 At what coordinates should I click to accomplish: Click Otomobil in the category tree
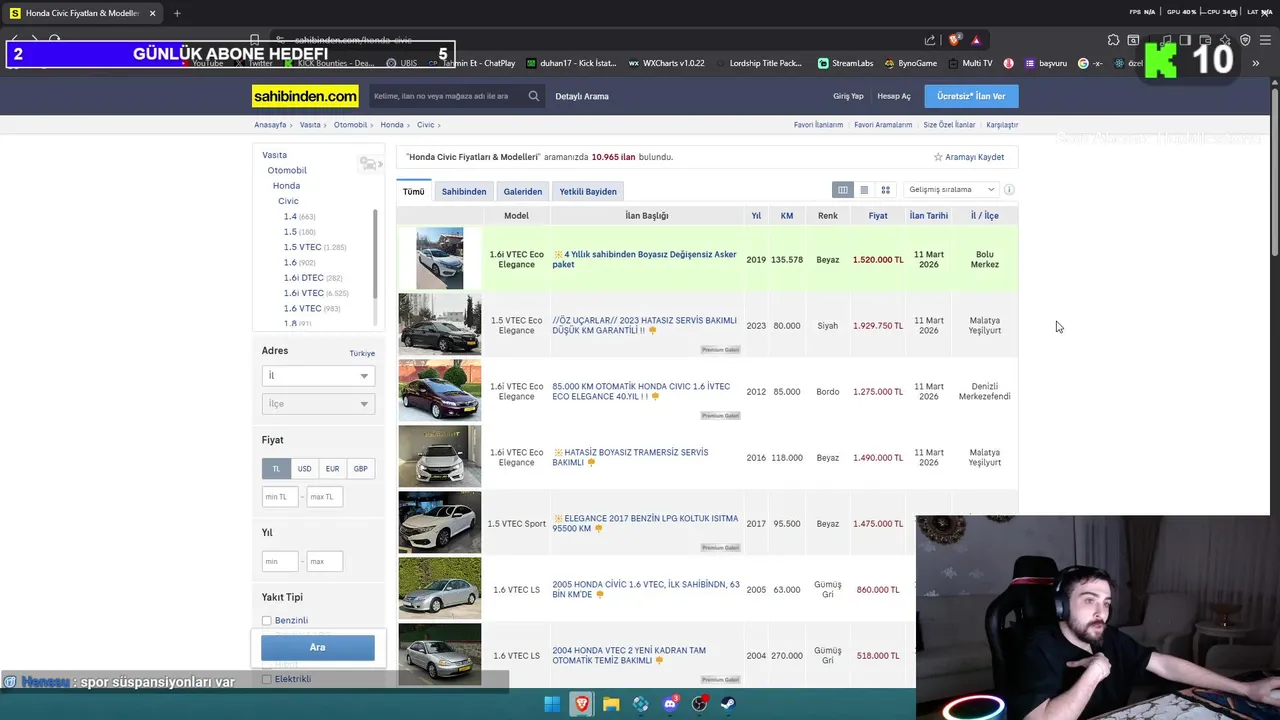tap(287, 170)
